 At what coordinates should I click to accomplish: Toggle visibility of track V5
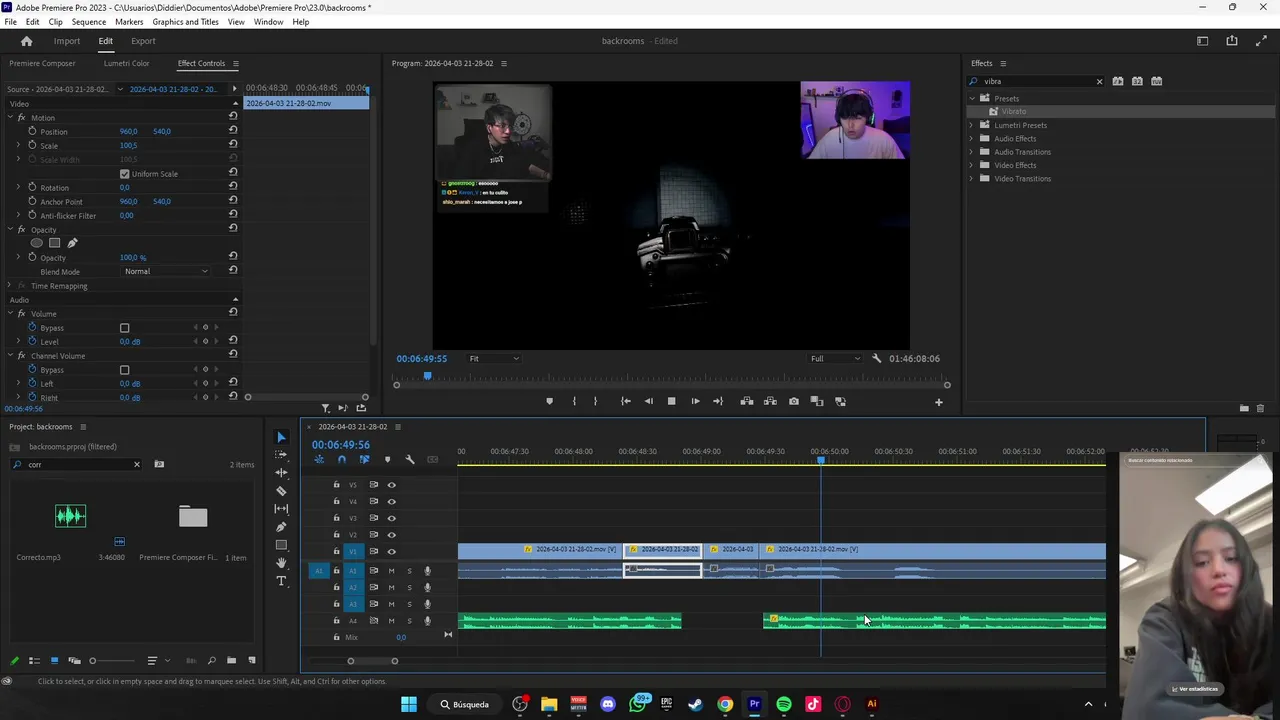391,485
